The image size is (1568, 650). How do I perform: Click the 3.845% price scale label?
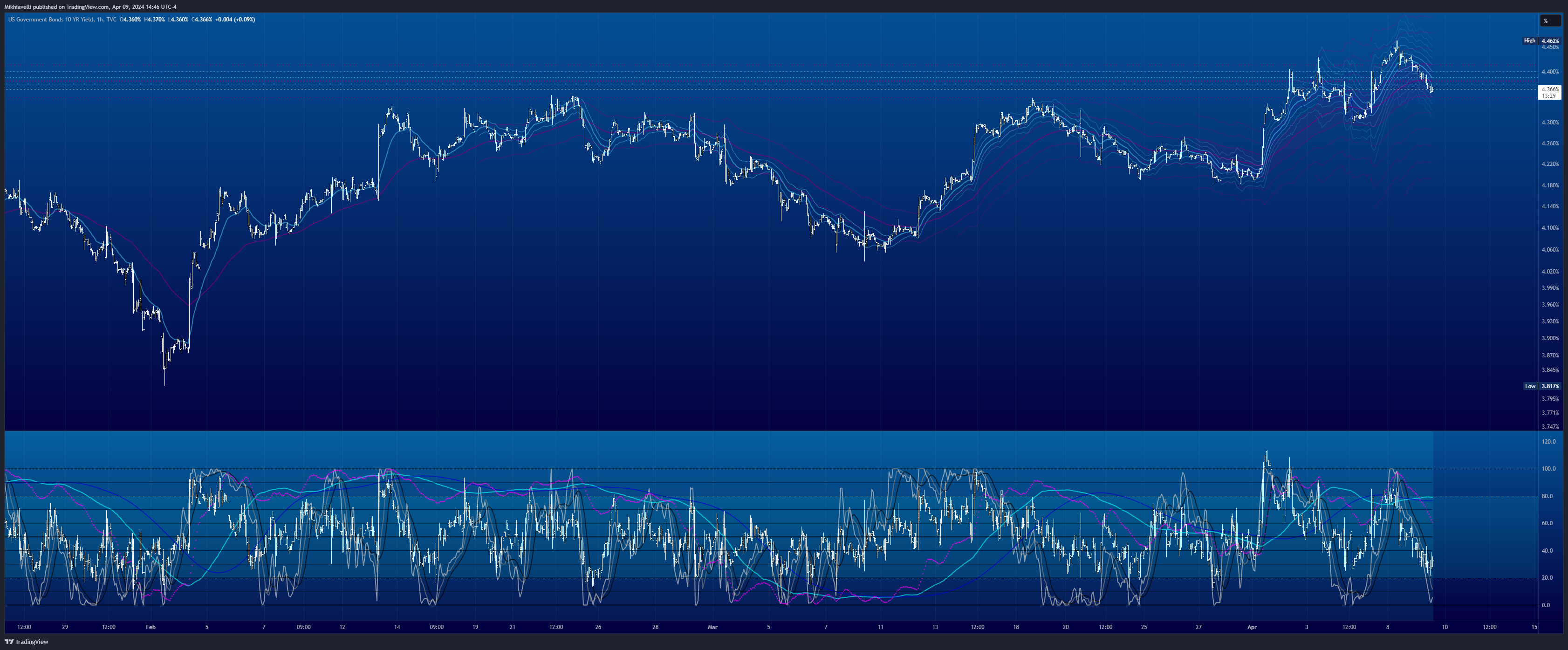coord(1550,370)
